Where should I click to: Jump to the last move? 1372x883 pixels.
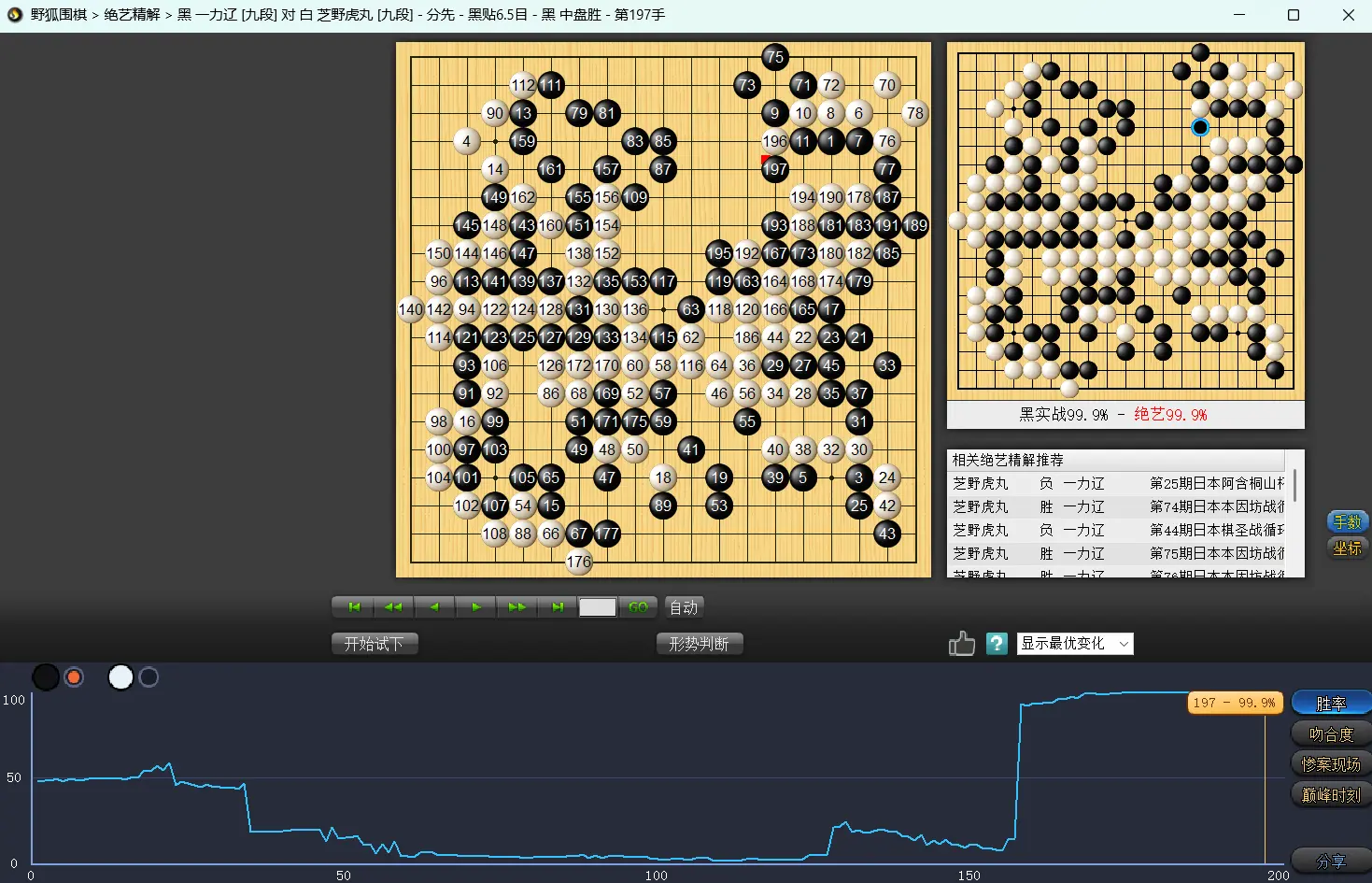(557, 607)
